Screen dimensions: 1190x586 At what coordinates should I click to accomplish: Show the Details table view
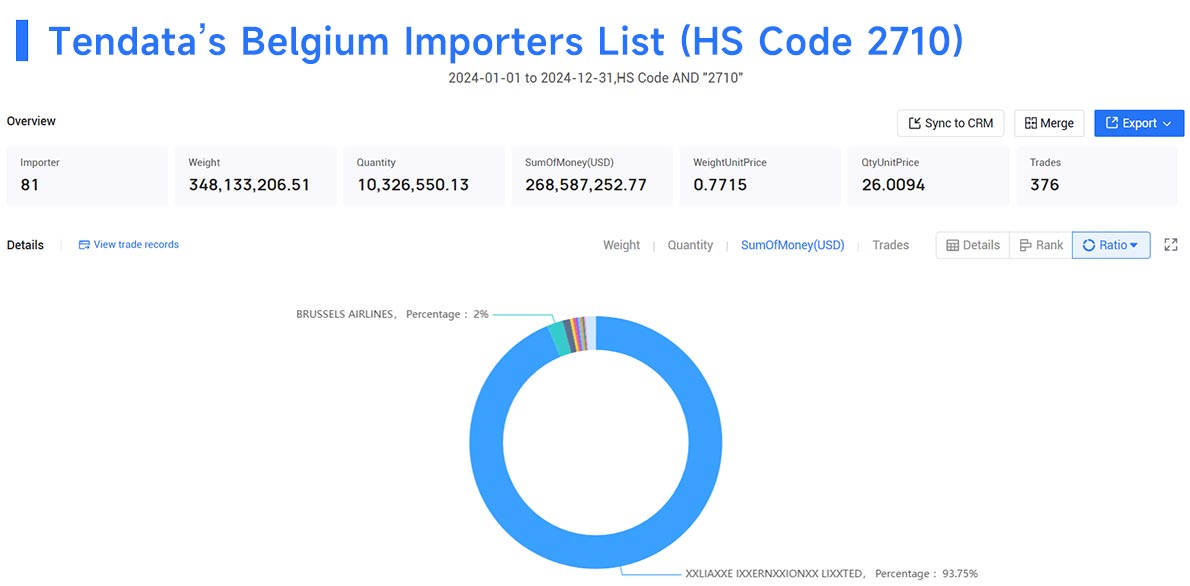tap(973, 245)
